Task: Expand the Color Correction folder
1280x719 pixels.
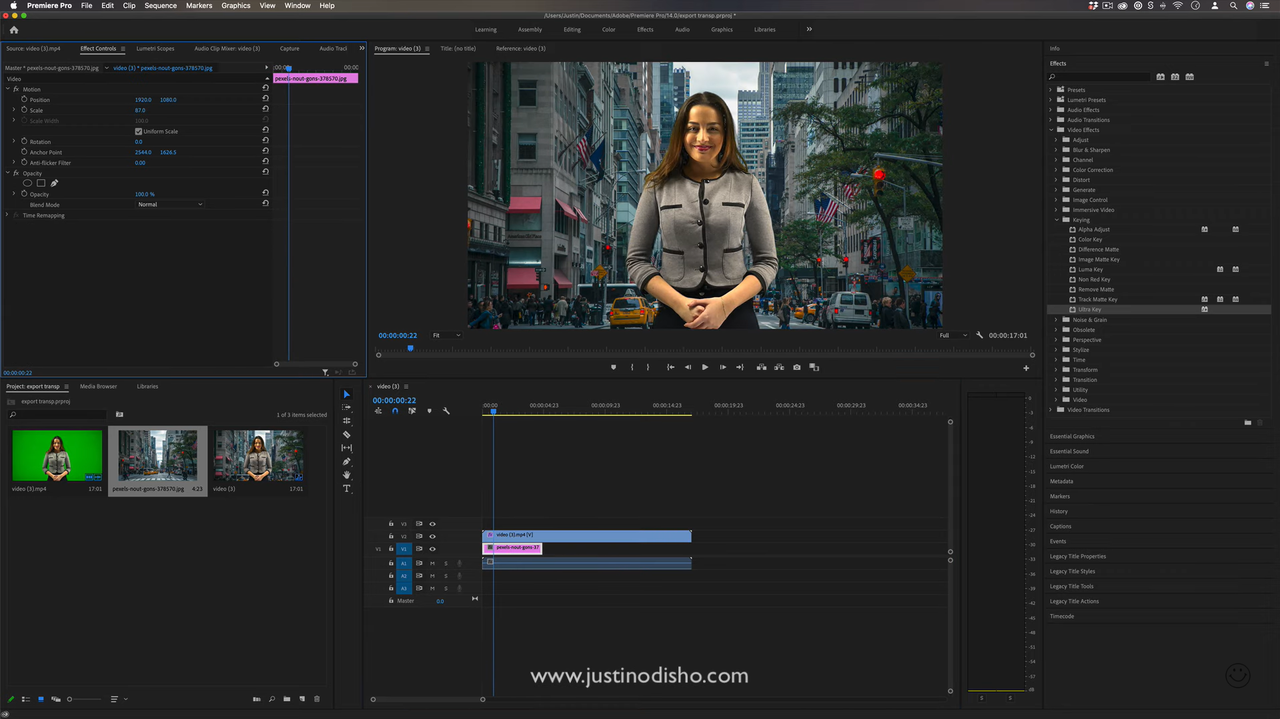Action: (1058, 170)
